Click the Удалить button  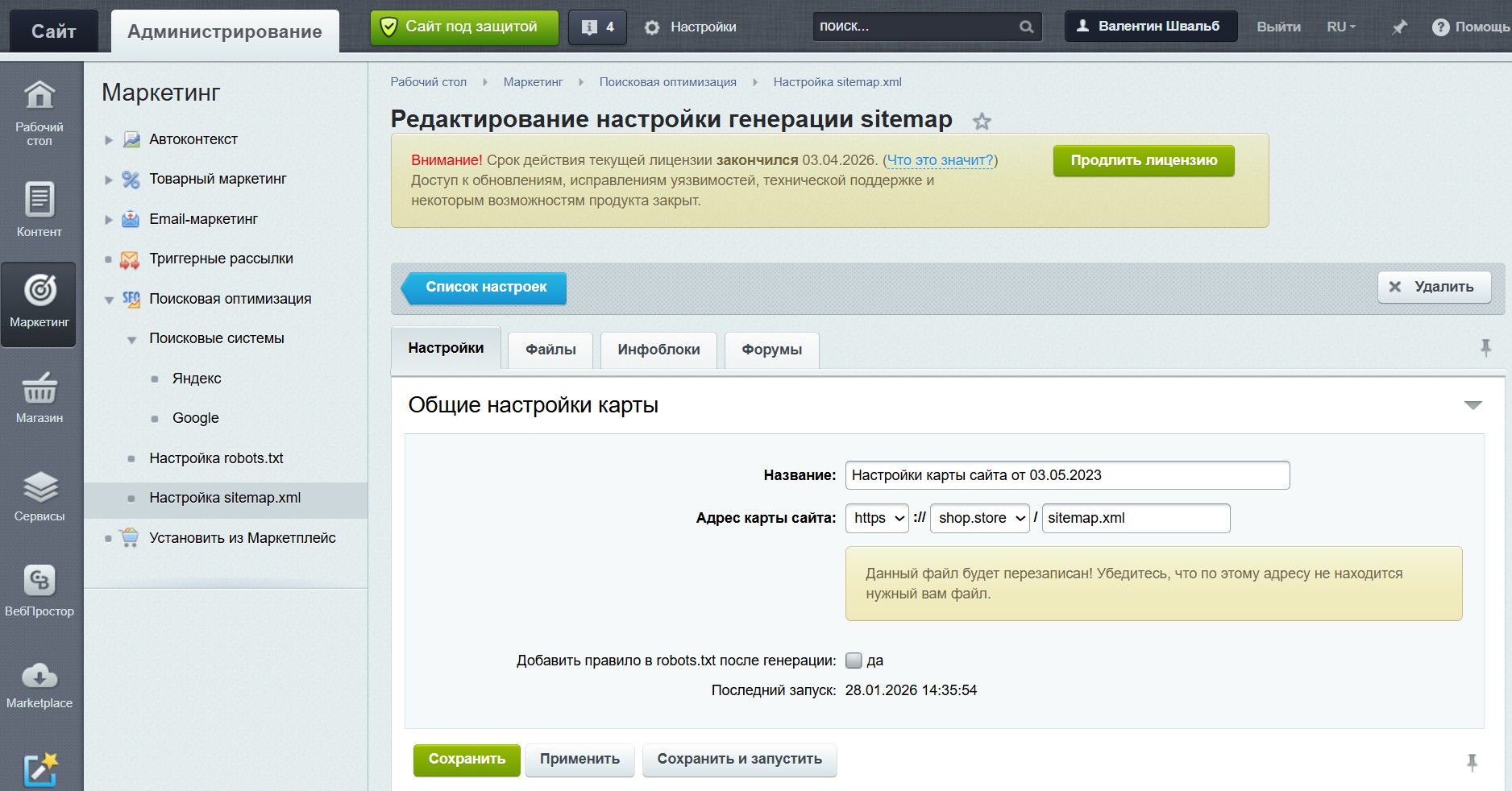pyautogui.click(x=1434, y=287)
